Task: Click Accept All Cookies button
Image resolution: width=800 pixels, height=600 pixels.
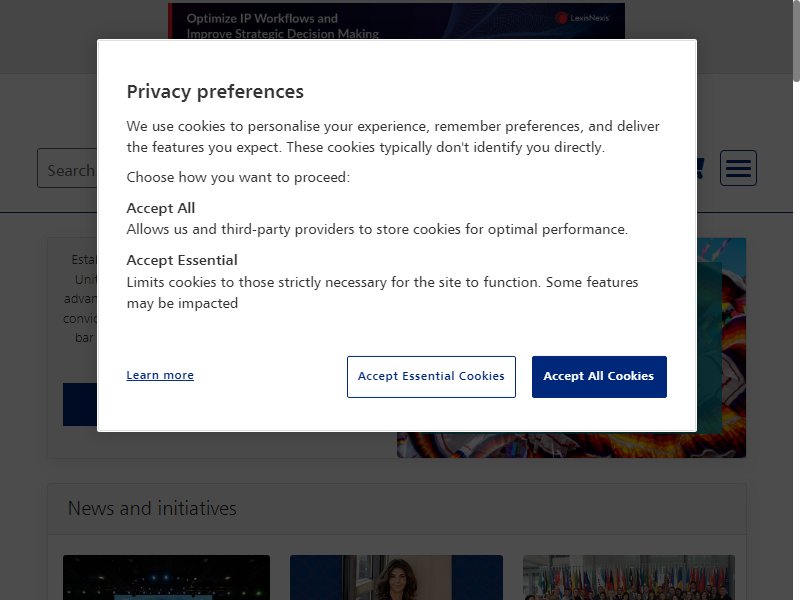Action: (x=599, y=377)
